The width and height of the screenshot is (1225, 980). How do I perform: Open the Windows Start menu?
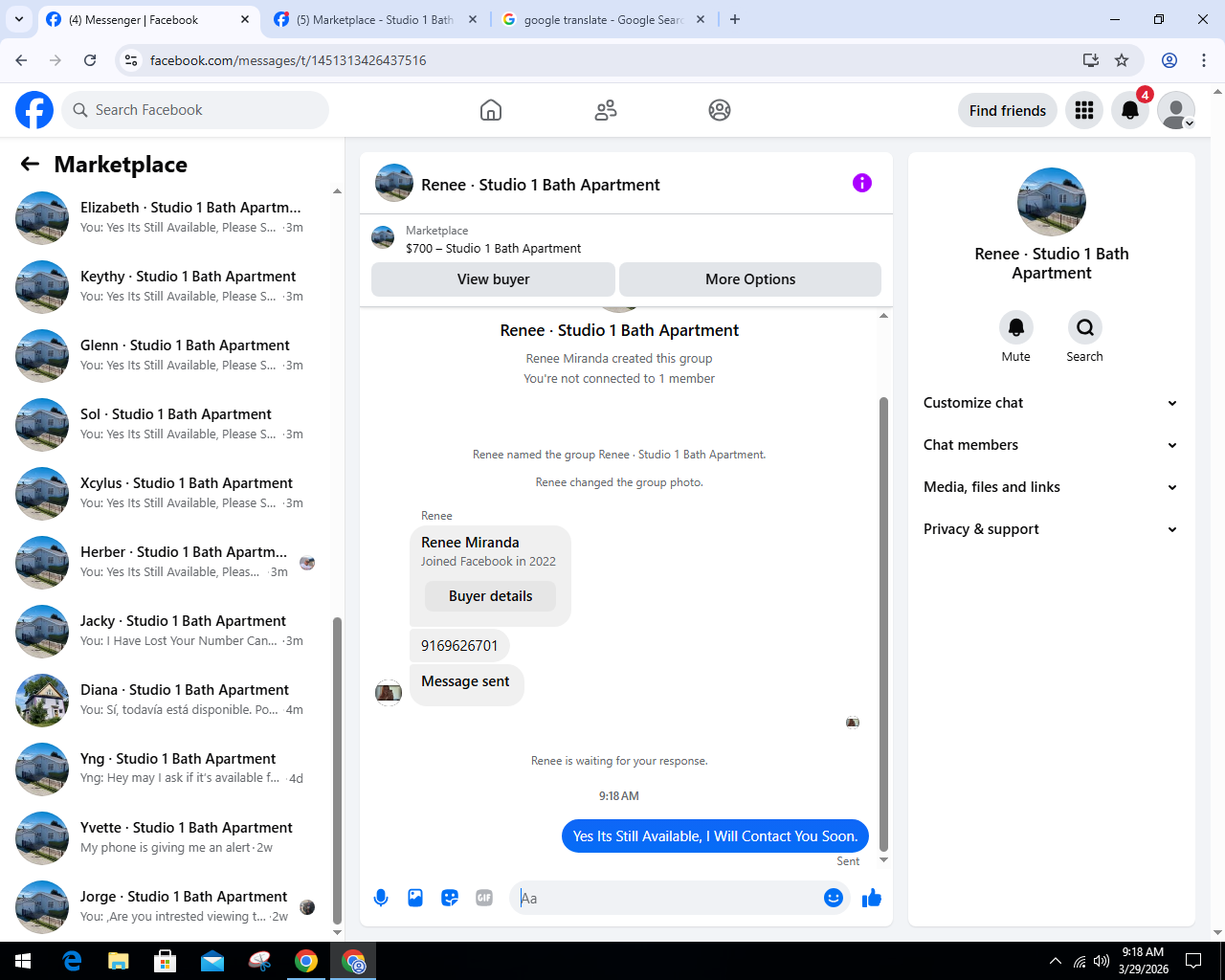tap(23, 961)
